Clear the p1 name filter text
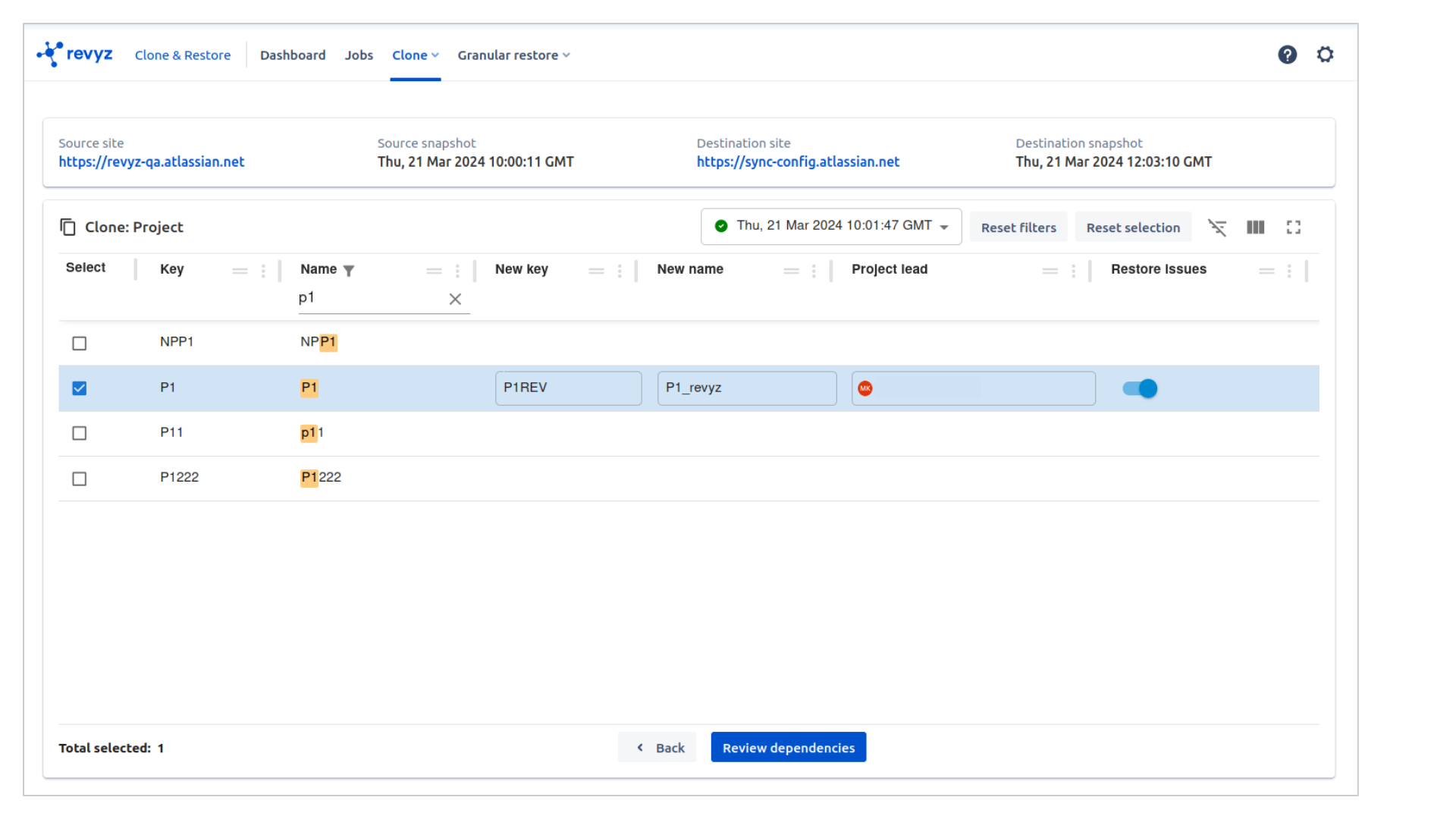The height and width of the screenshot is (813, 1456). (455, 300)
